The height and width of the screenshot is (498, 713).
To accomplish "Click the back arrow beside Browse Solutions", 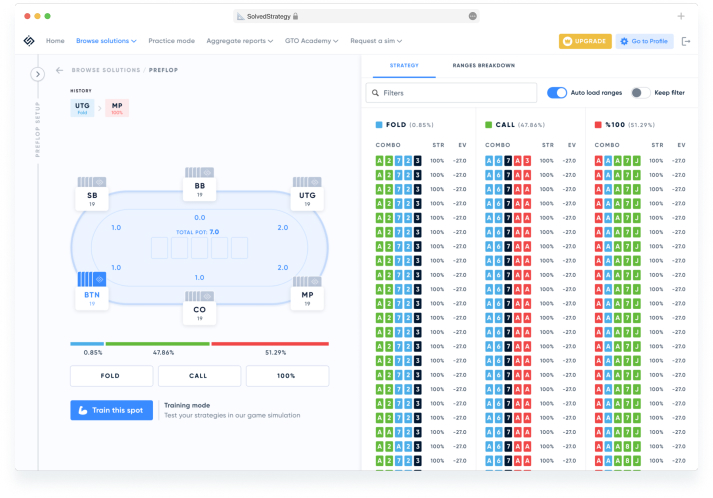I will pyautogui.click(x=59, y=70).
